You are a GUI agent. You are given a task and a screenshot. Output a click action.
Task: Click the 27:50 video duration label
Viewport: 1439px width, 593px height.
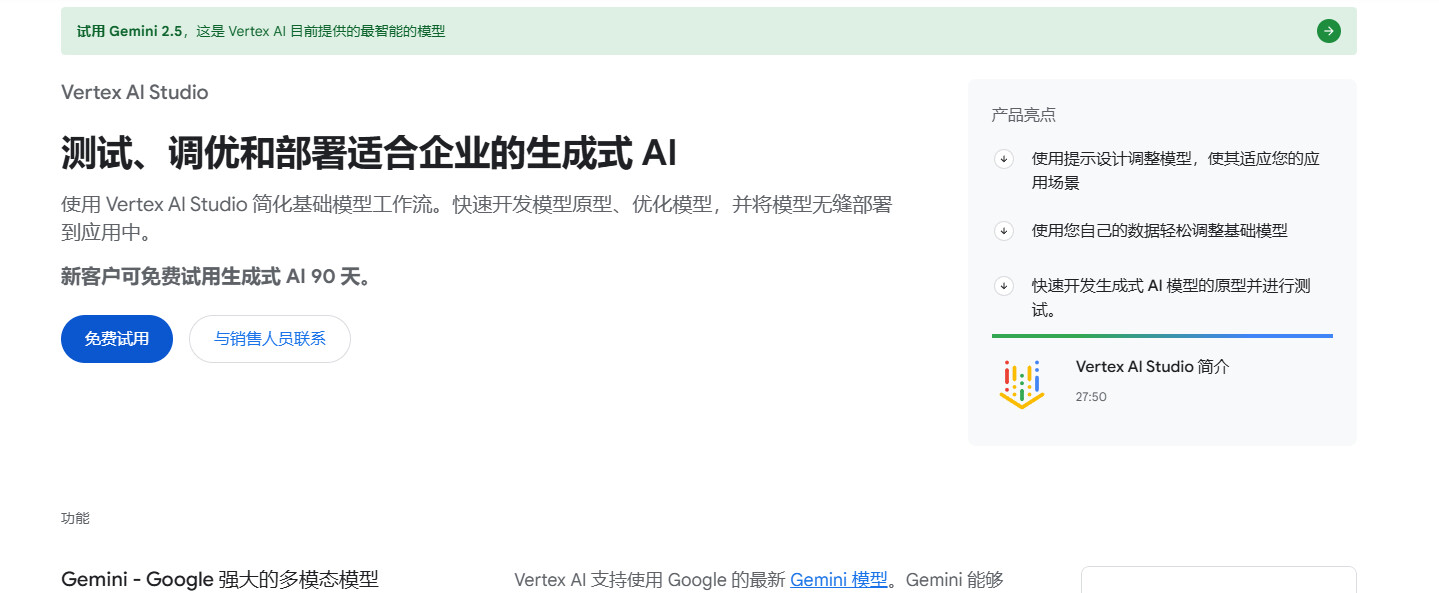coord(1091,397)
